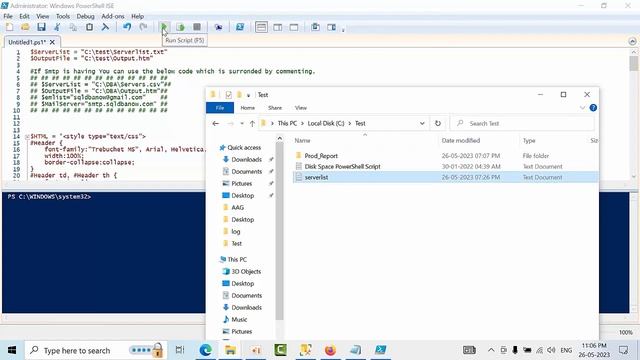Select the Disk Space PowerShell Script file
The image size is (640, 360).
click(342, 167)
